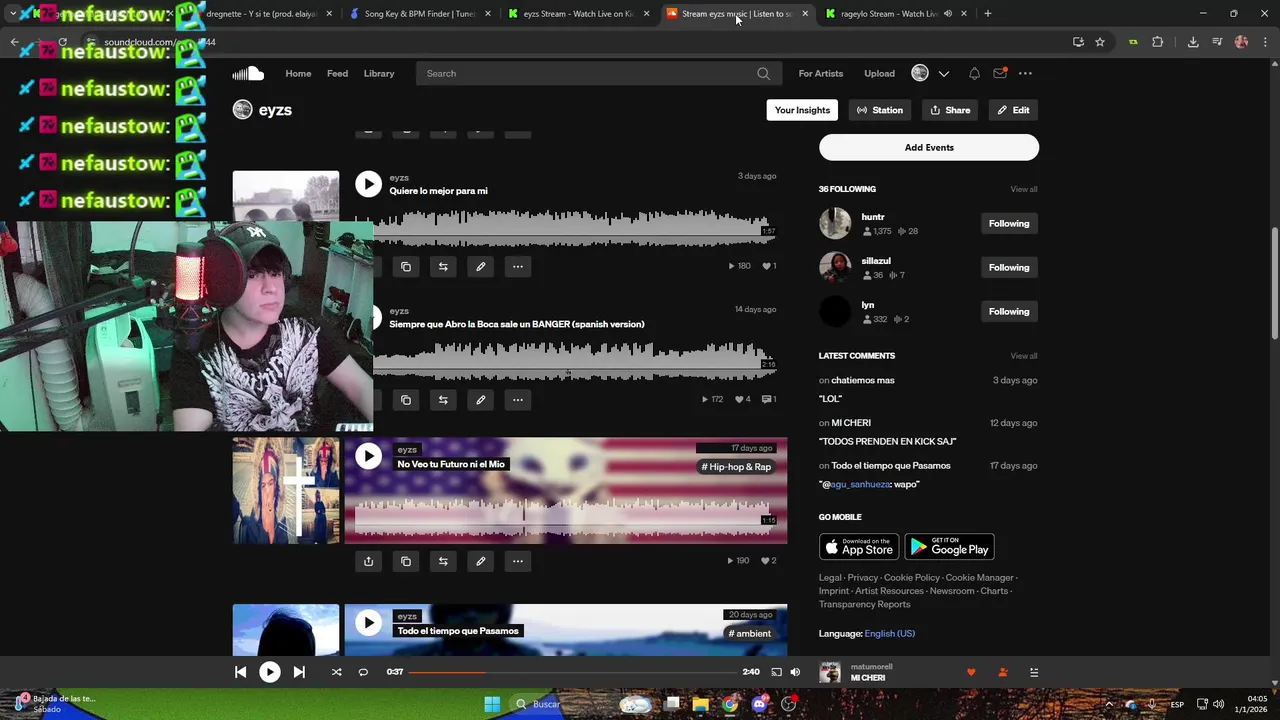Open the Feed page
1280x720 pixels.
pos(337,73)
